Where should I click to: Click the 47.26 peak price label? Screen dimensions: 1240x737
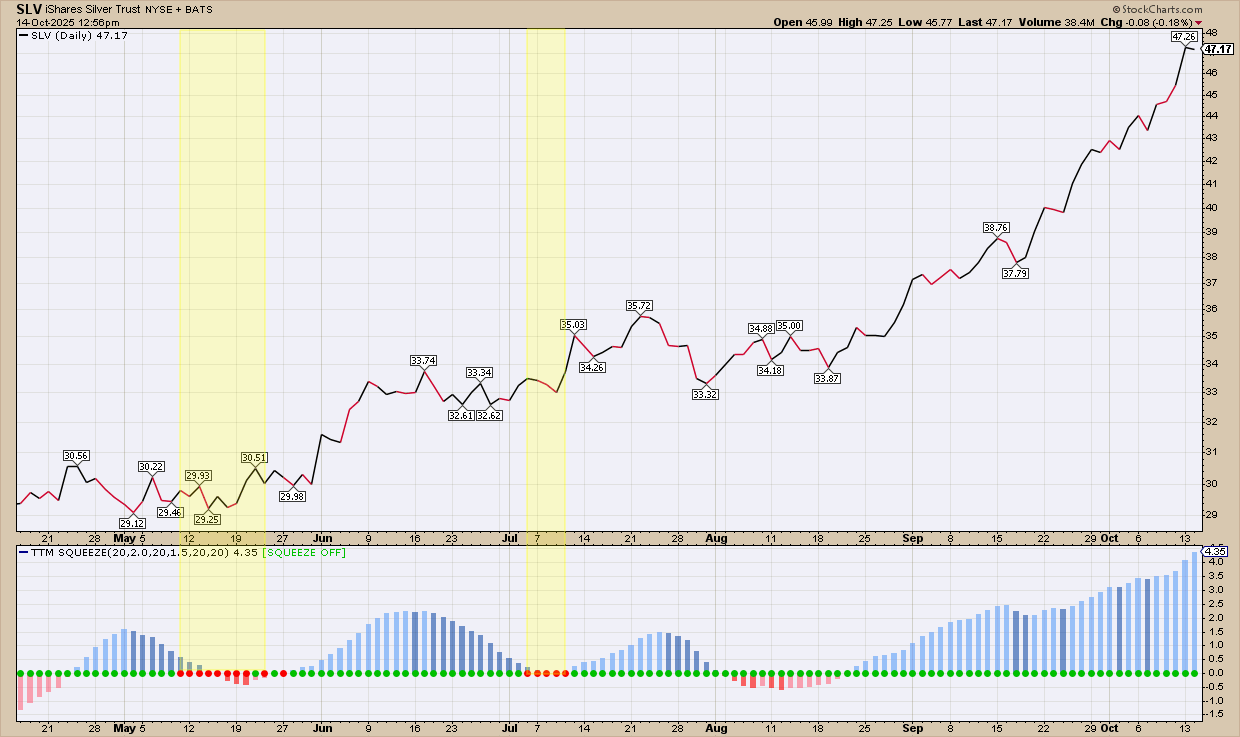click(1184, 37)
